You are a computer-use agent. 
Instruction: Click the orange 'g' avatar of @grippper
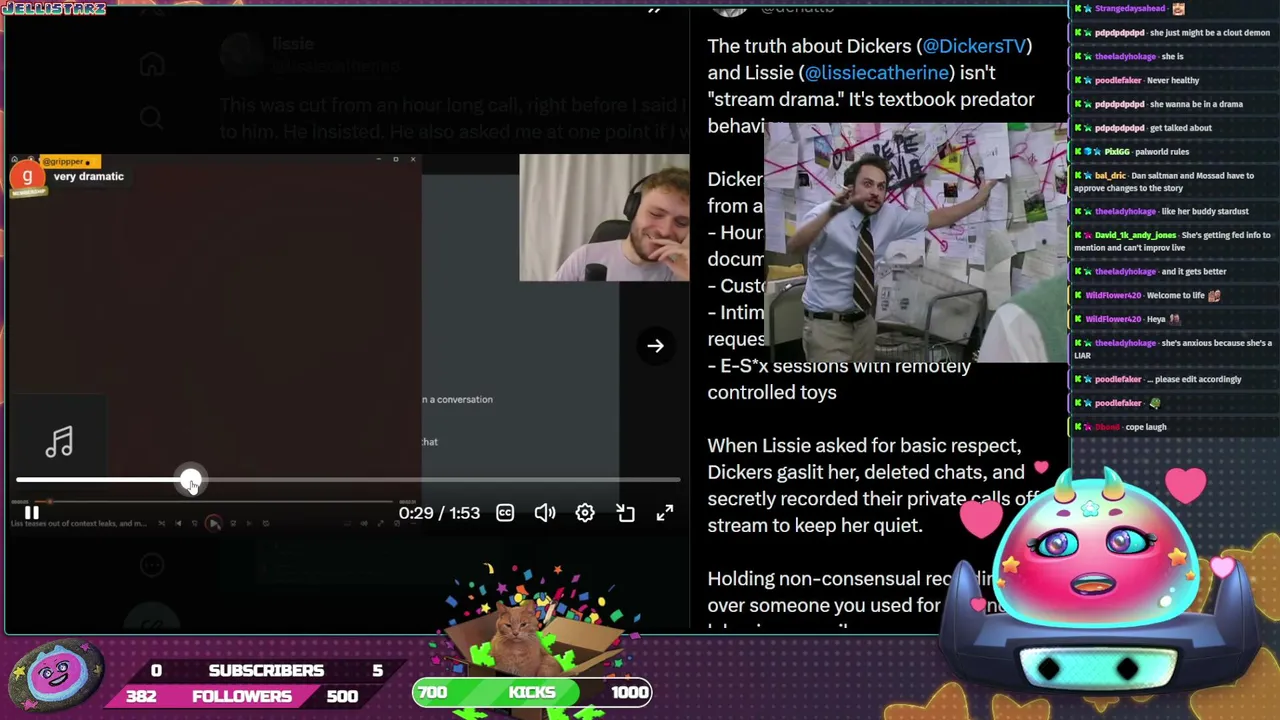tap(27, 177)
